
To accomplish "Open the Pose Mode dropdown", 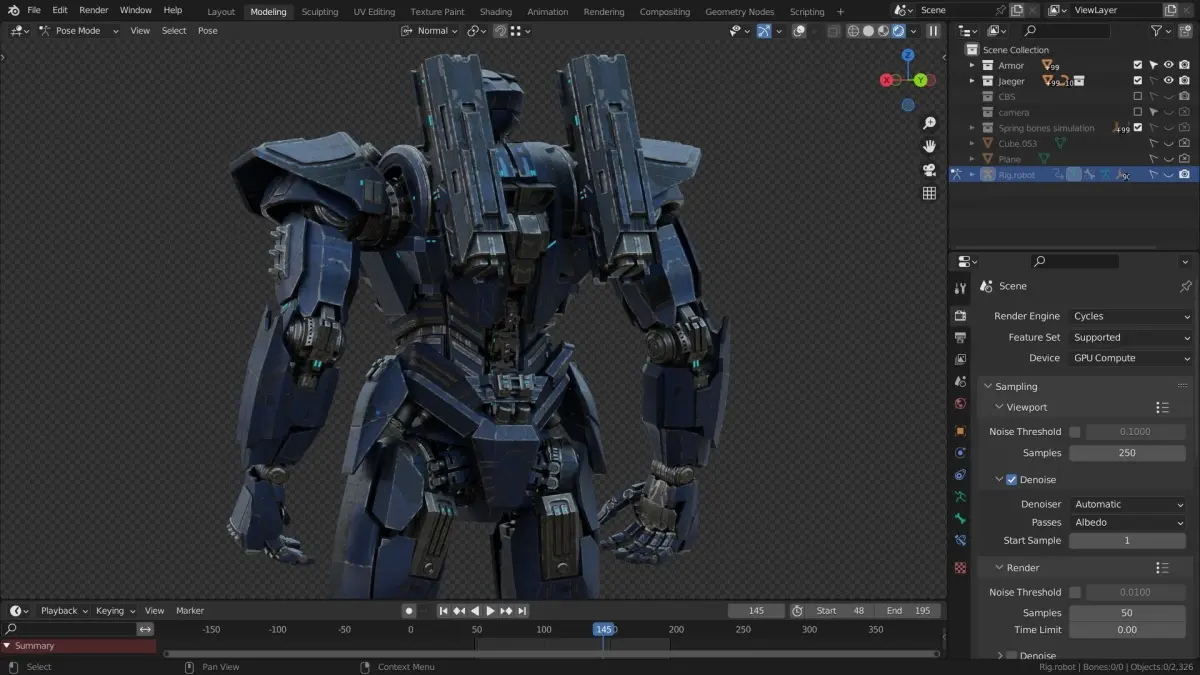I will click(x=78, y=31).
